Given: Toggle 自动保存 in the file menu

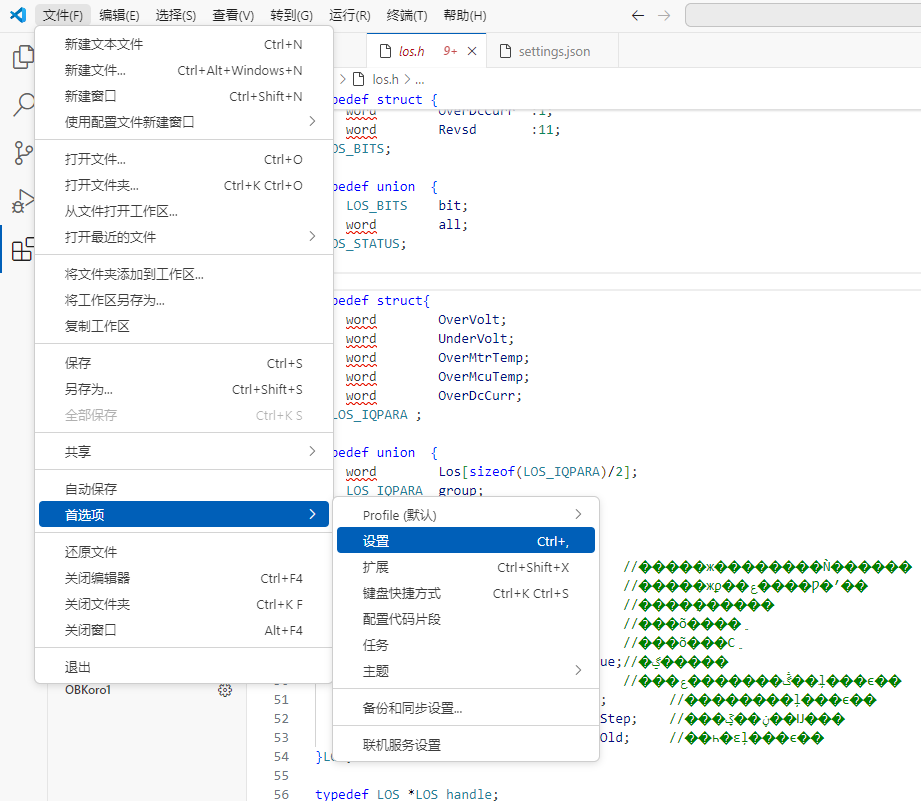Looking at the screenshot, I should click(184, 489).
